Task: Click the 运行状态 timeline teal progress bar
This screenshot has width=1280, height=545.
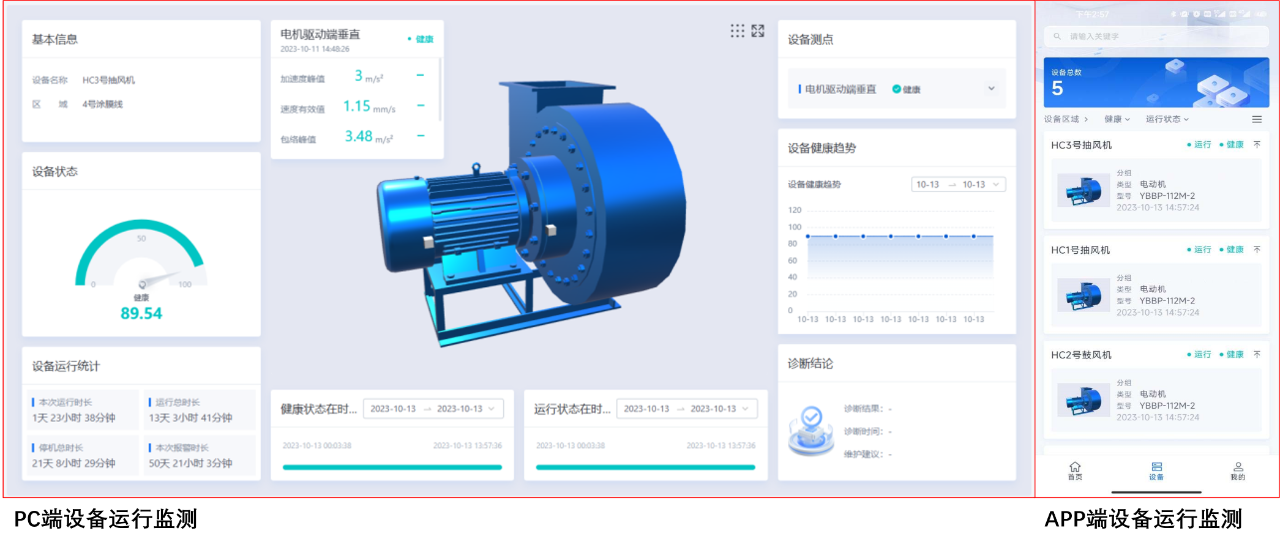Action: point(645,467)
